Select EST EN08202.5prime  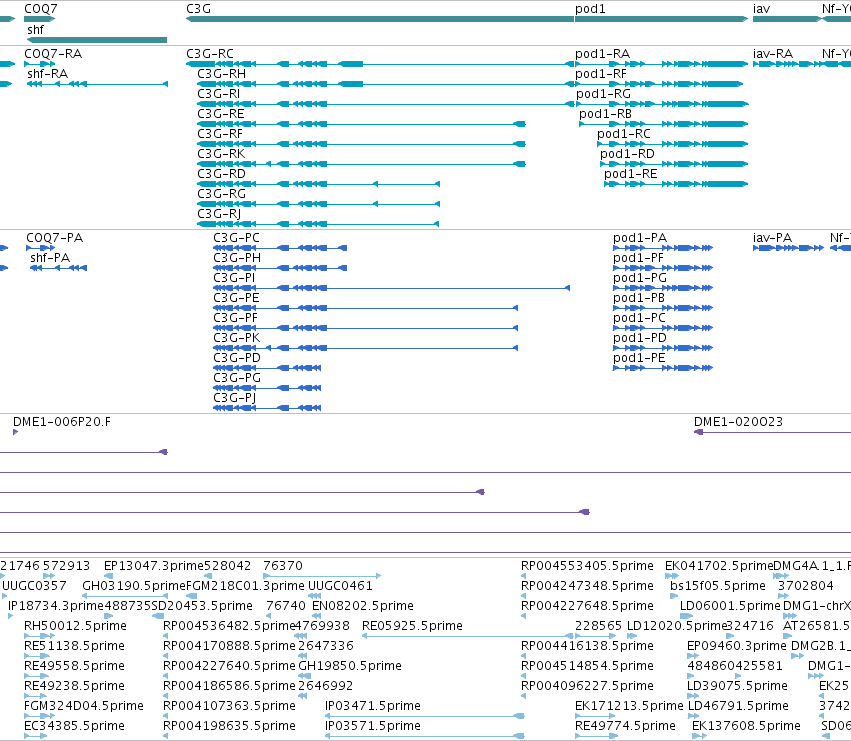363,606
